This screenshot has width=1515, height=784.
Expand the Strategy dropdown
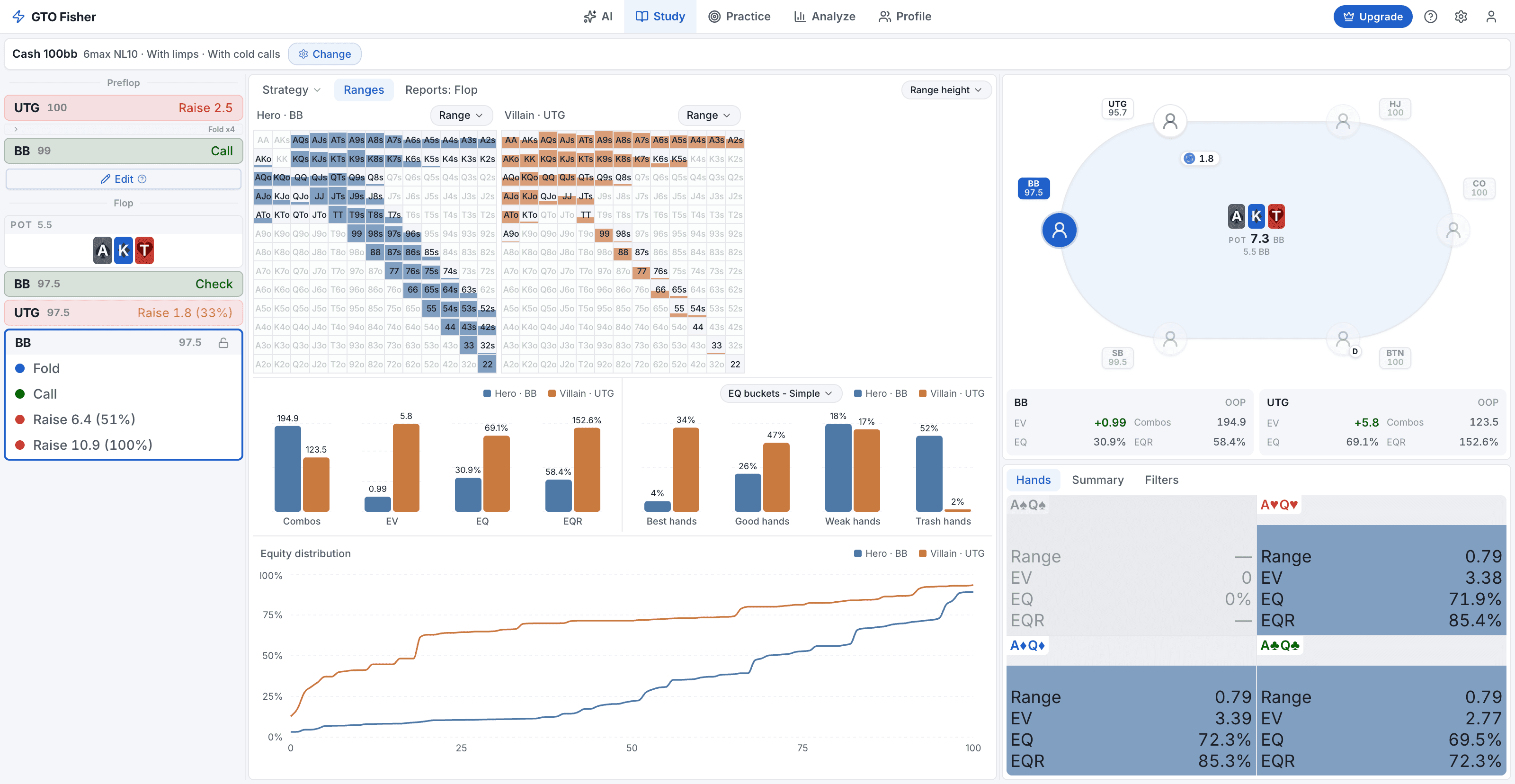point(291,90)
